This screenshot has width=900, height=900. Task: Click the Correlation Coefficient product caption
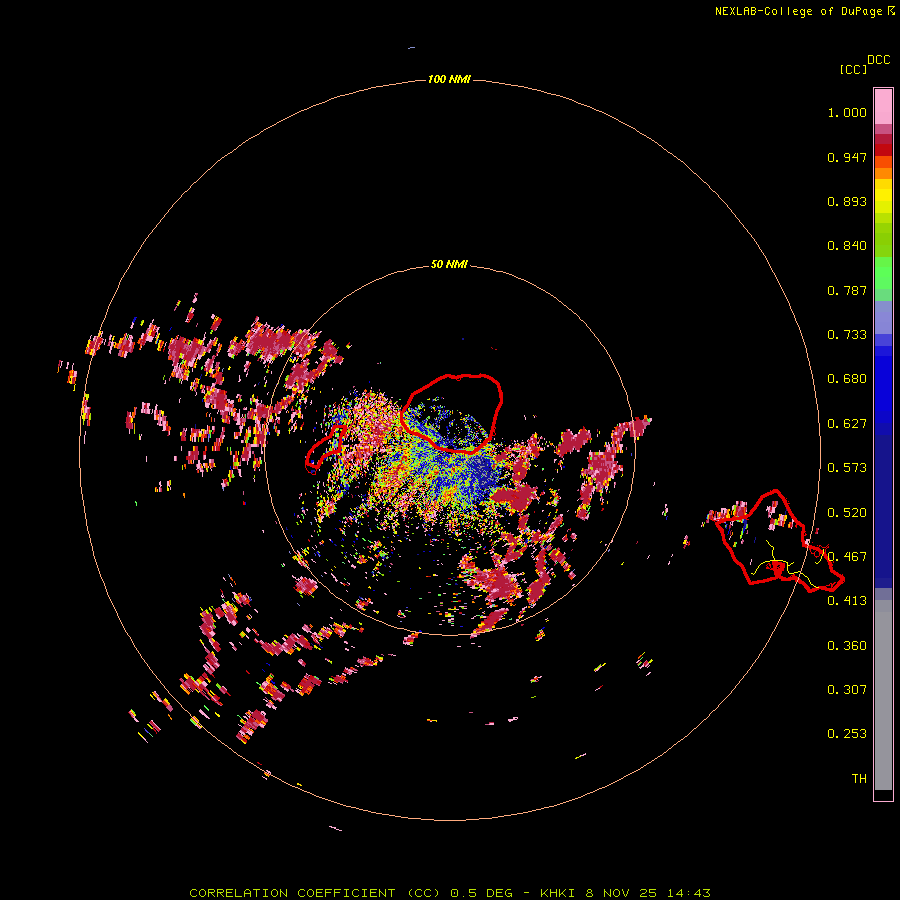coord(450,893)
